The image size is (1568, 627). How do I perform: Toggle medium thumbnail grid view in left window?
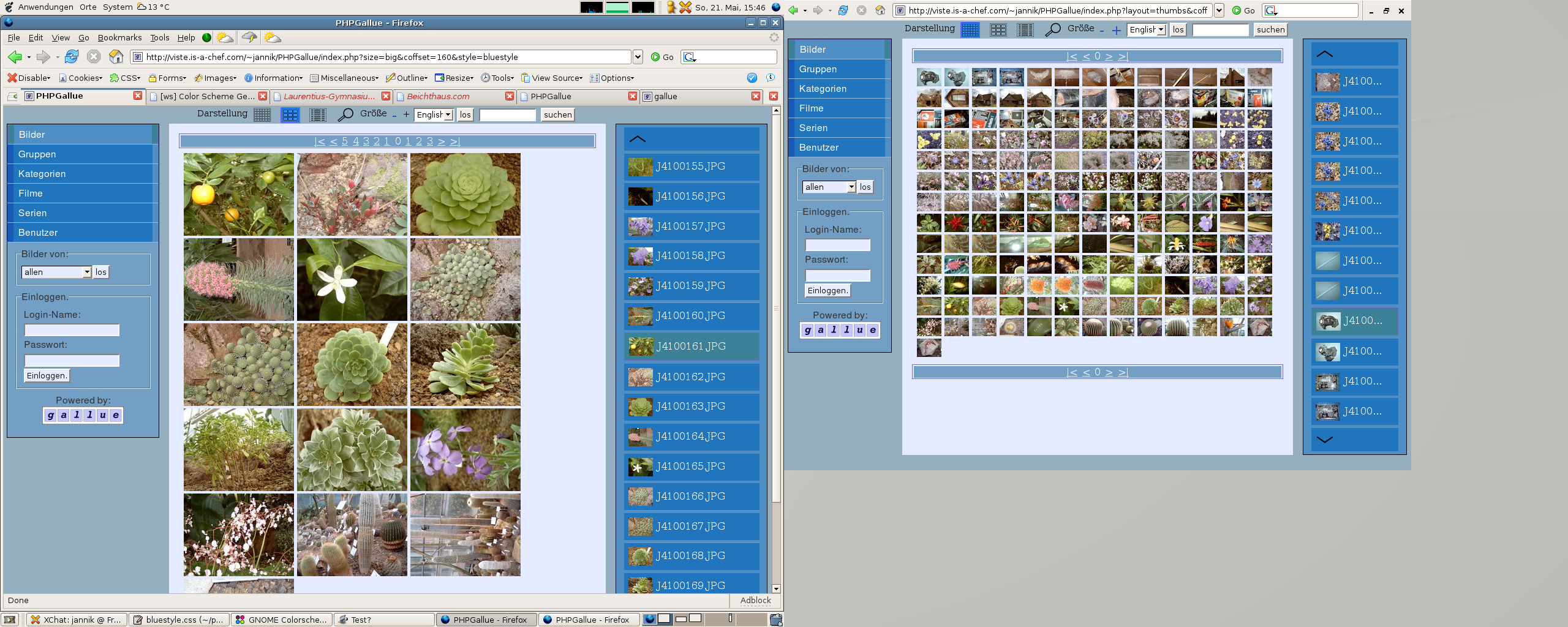[x=290, y=115]
